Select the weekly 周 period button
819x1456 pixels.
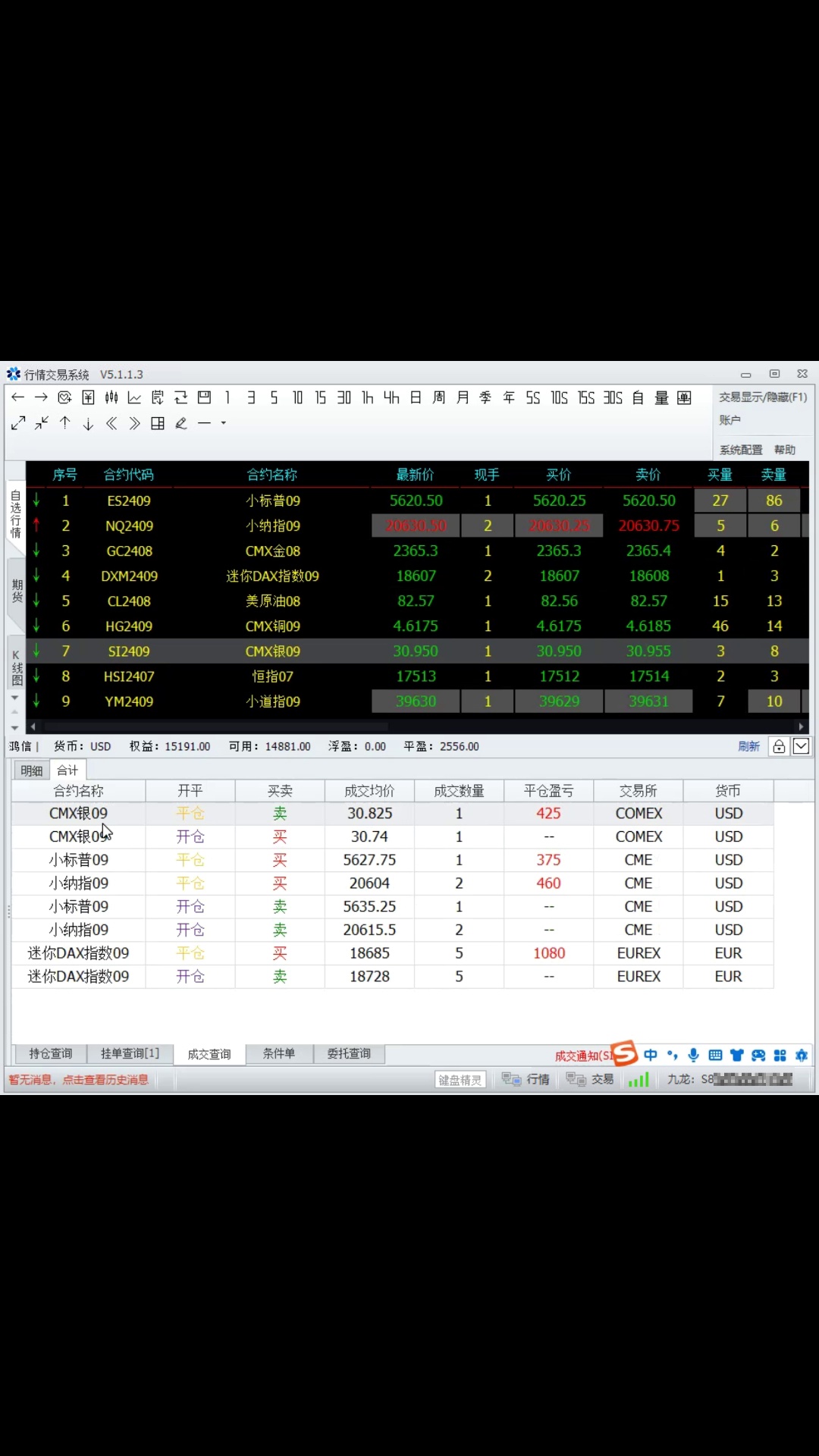[439, 397]
